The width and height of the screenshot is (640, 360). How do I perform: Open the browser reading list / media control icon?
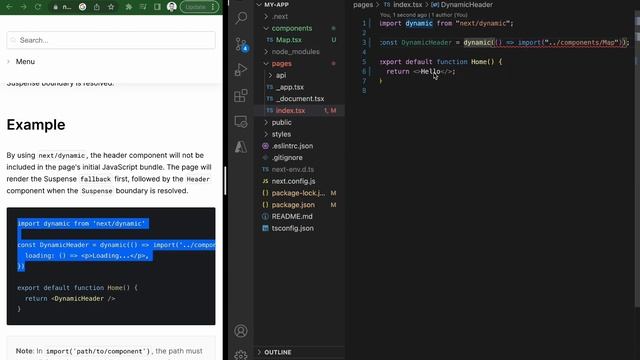(143, 7)
